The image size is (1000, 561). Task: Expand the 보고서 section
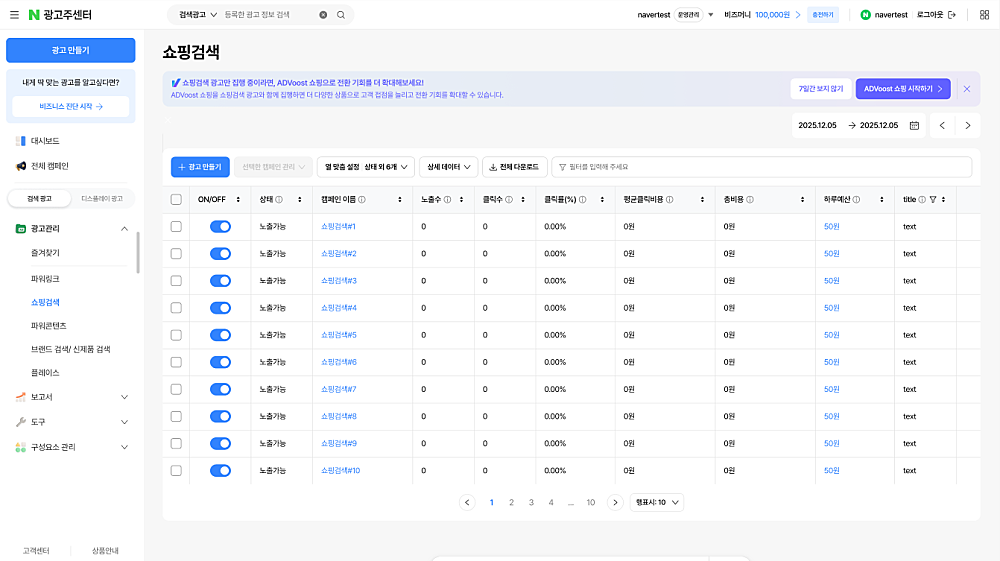[124, 397]
